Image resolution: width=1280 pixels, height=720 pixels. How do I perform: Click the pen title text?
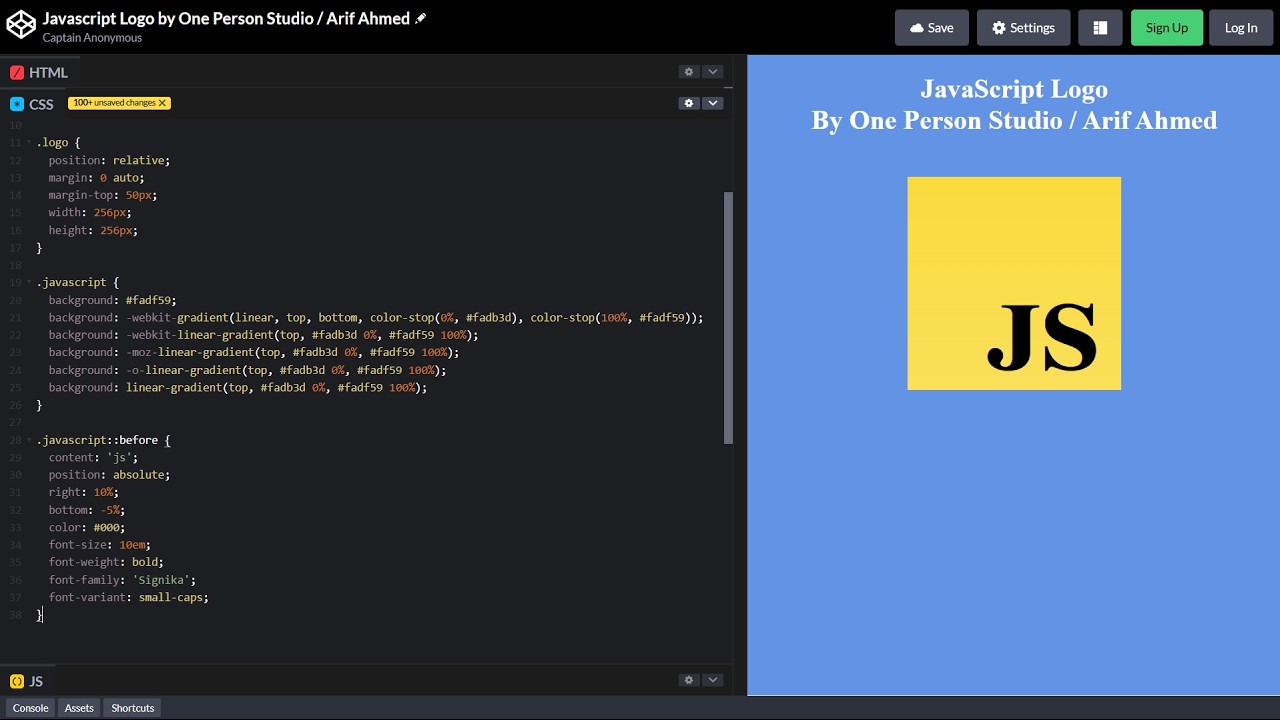tap(226, 19)
